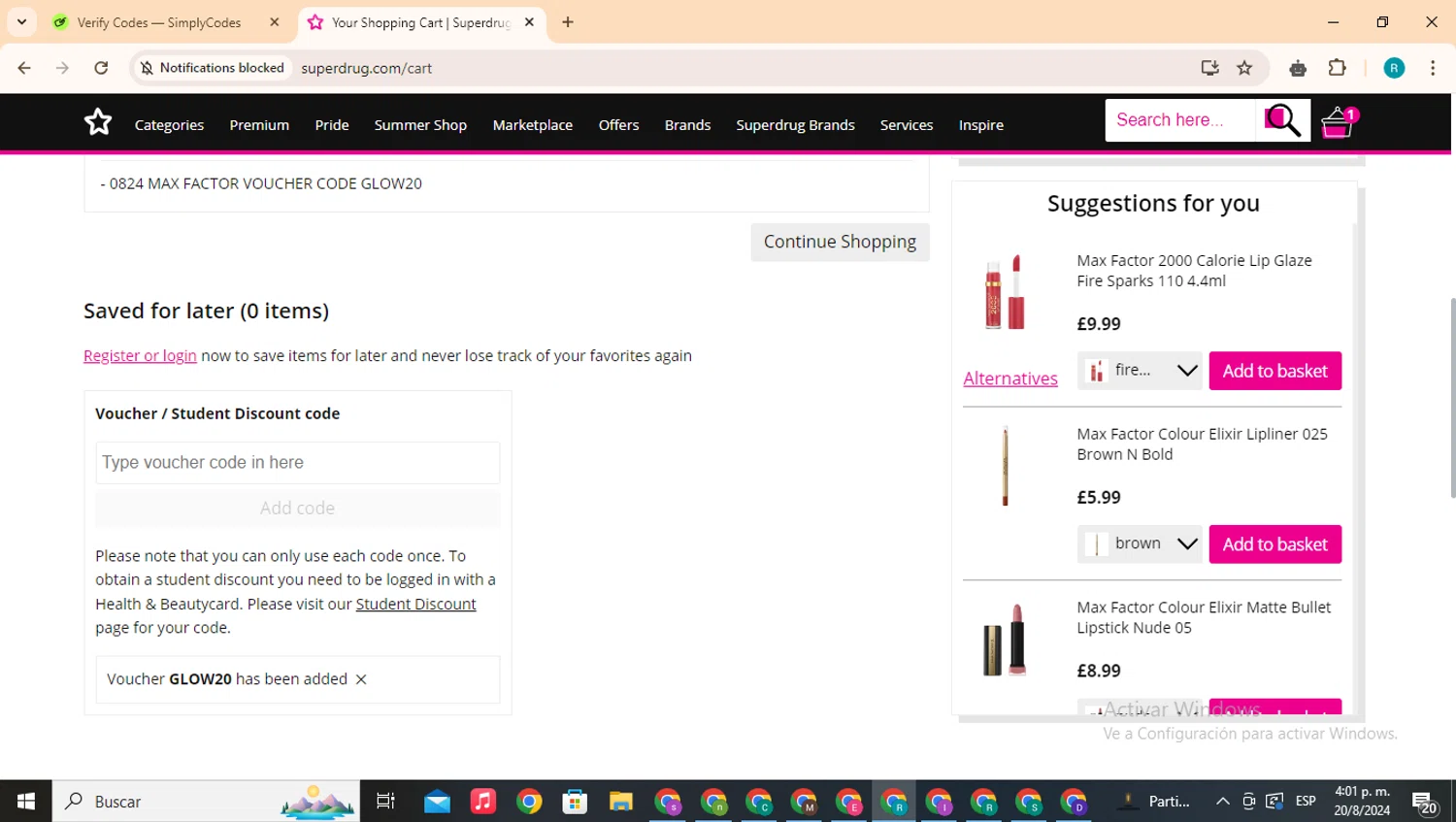Open the Chrome profile avatar R
The image size is (1456, 822).
(x=1394, y=68)
